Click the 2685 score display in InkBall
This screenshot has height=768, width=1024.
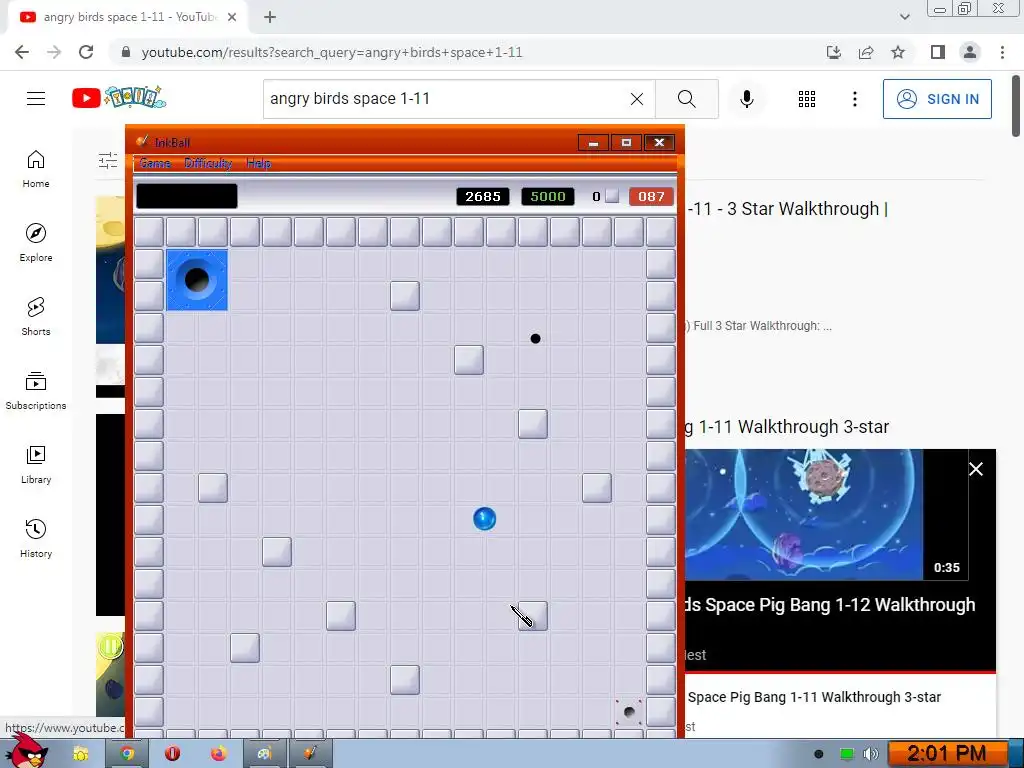click(x=483, y=197)
